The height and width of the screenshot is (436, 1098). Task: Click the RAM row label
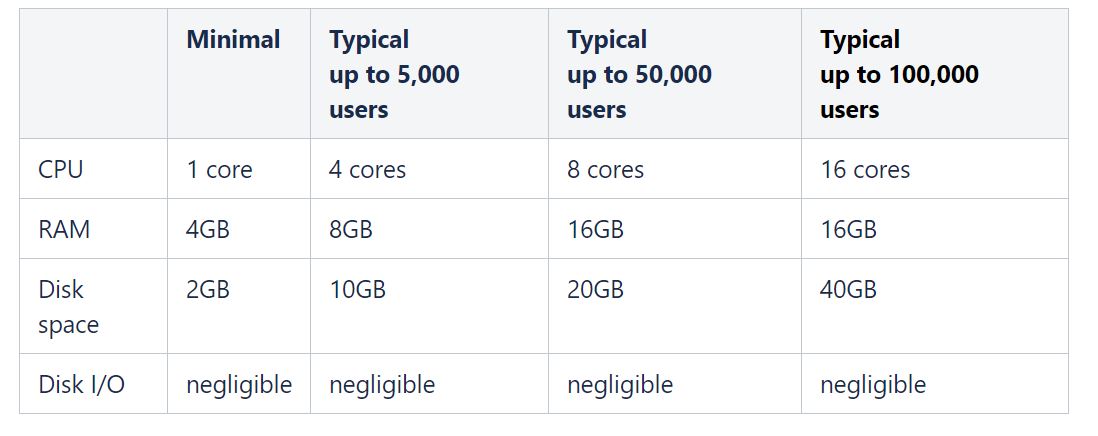pos(64,230)
